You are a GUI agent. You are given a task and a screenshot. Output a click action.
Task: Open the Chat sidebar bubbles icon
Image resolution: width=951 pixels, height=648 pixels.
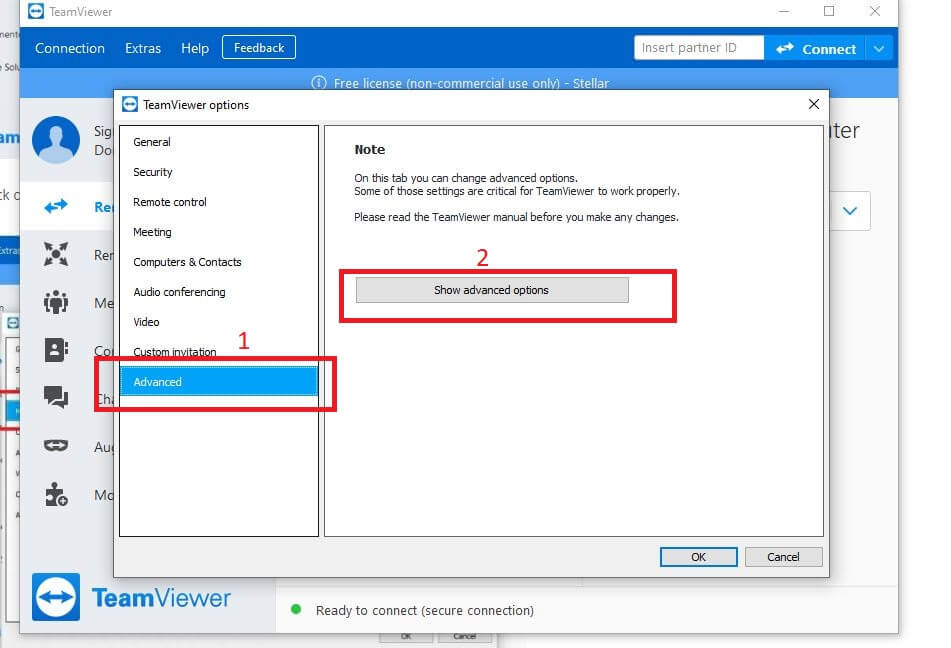[x=56, y=397]
